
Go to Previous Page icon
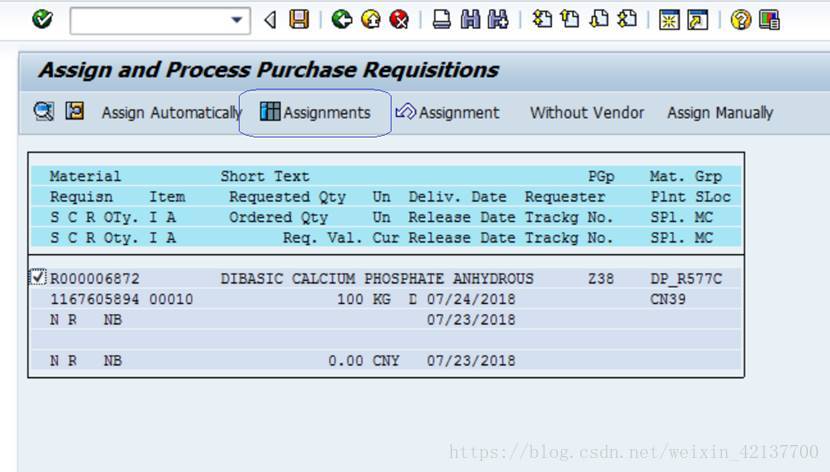(570, 20)
